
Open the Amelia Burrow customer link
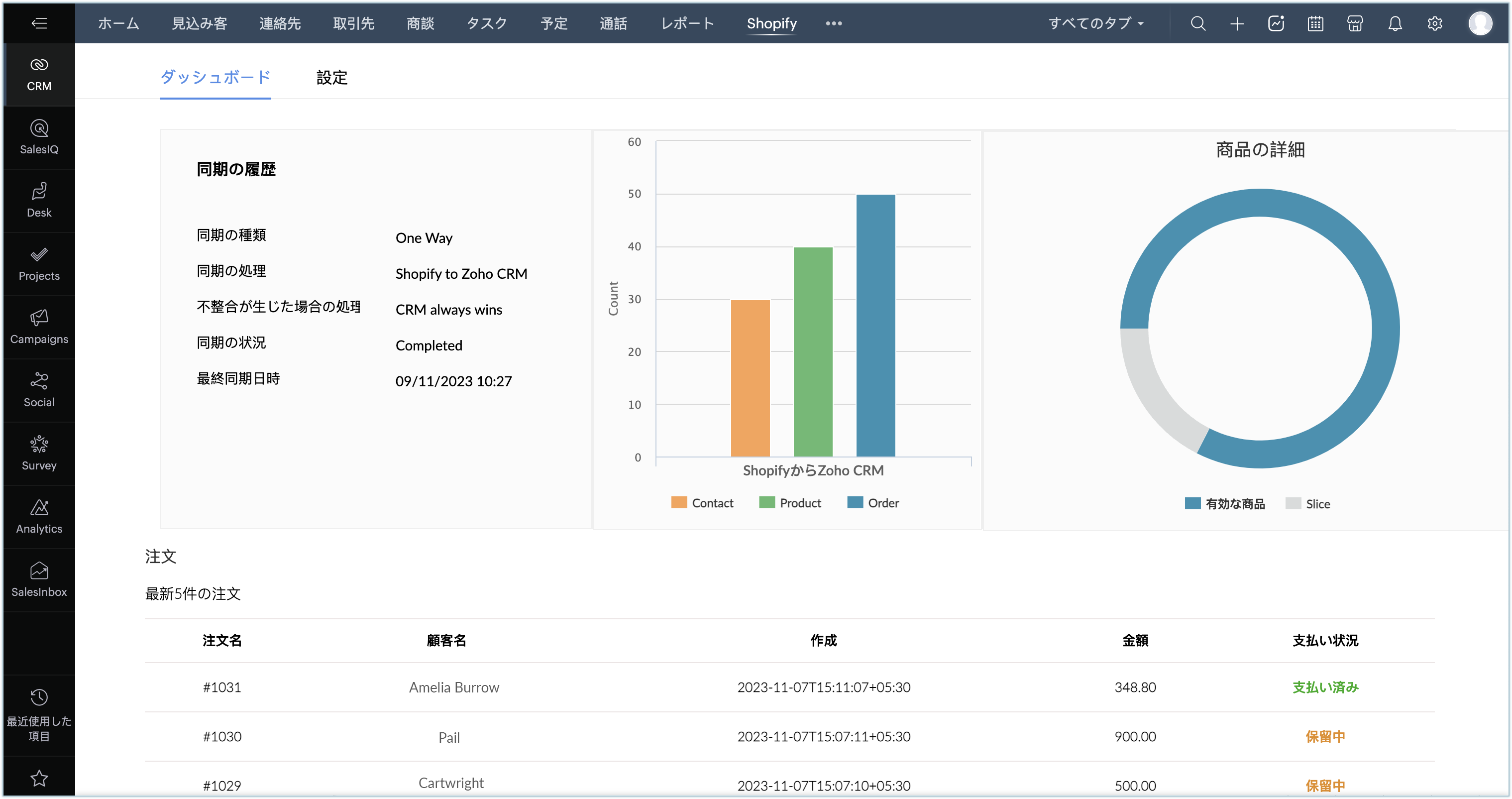click(454, 687)
